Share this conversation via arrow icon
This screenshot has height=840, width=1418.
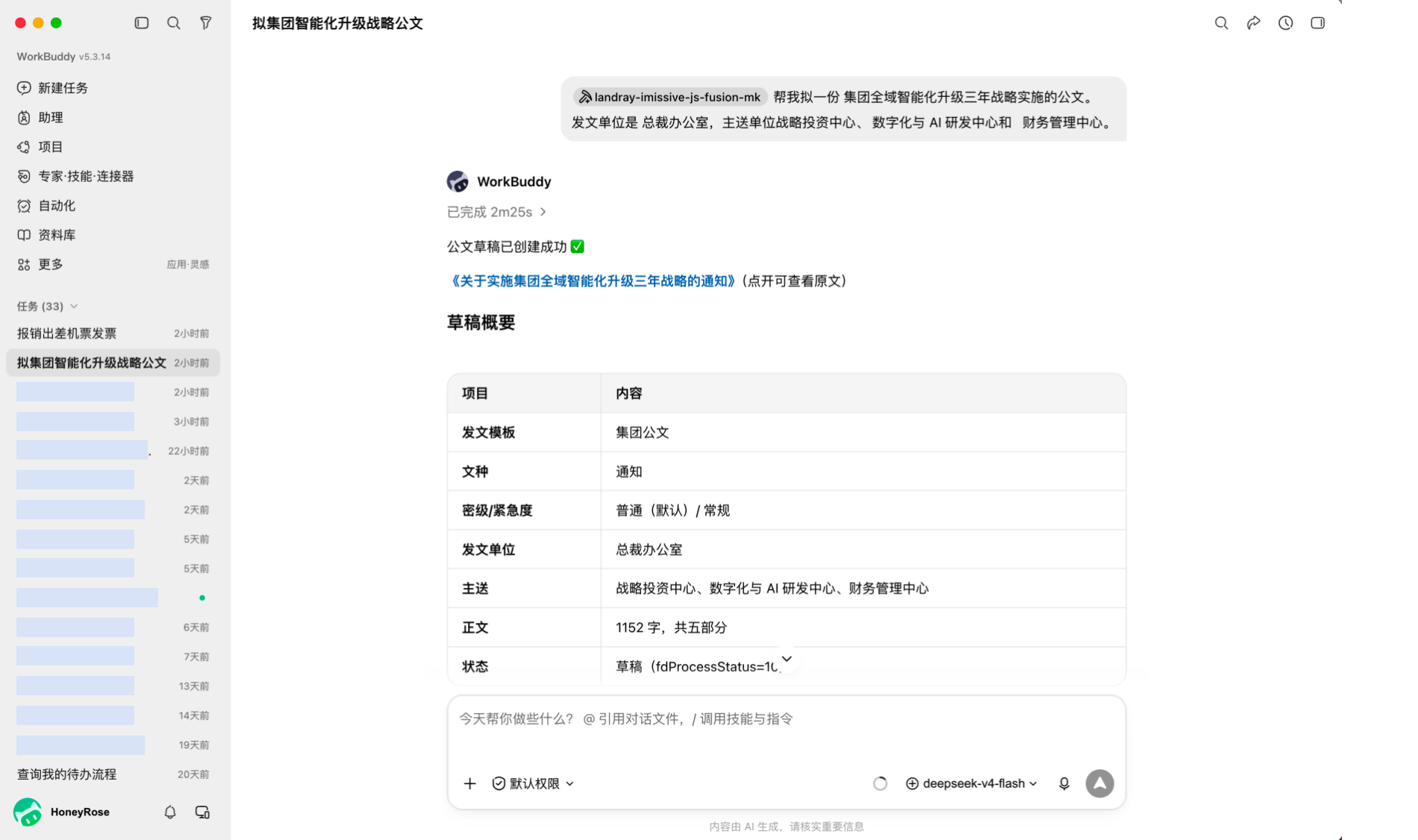(x=1253, y=23)
